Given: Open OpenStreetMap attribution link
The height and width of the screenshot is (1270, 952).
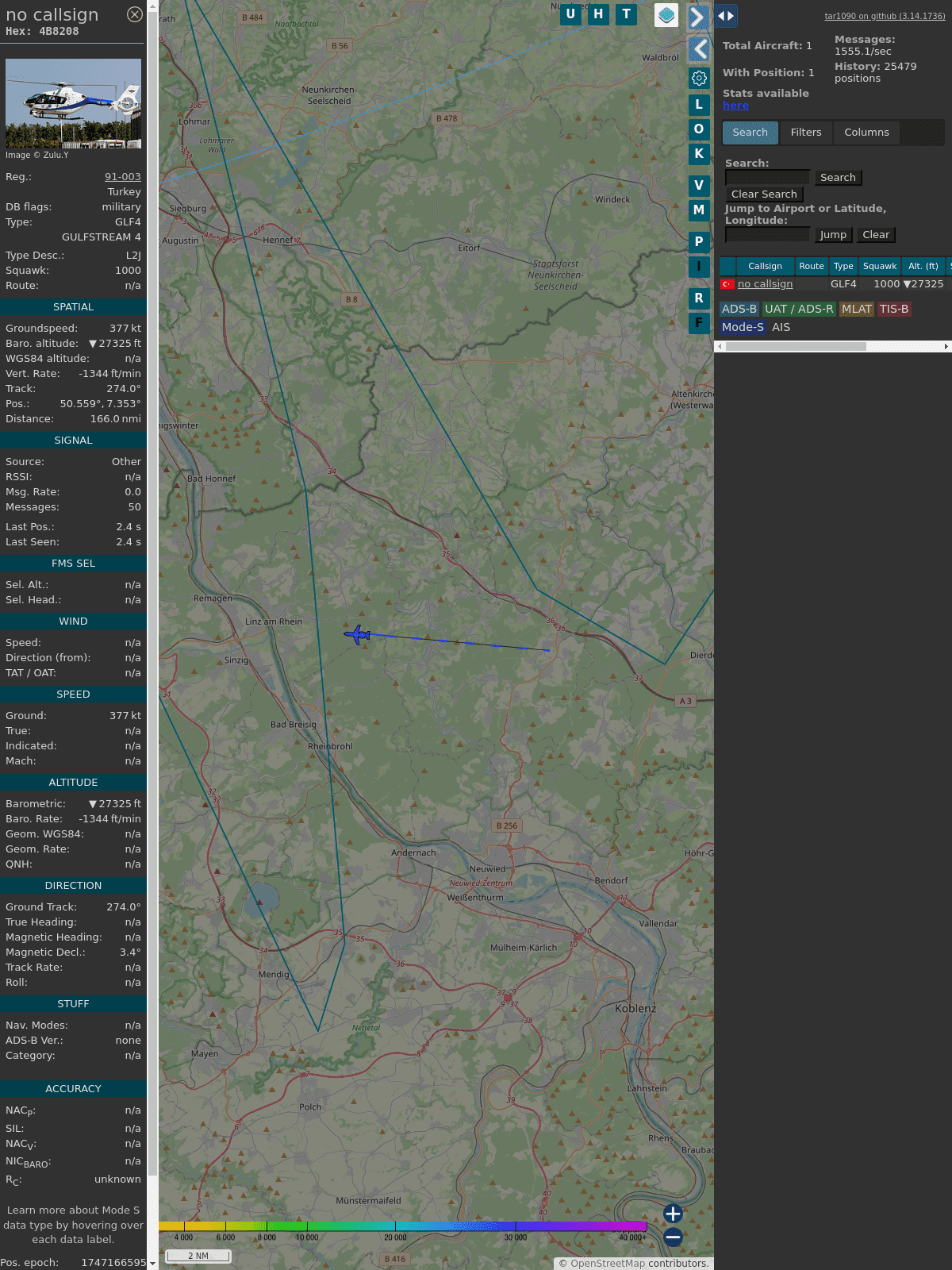Looking at the screenshot, I should tap(607, 1264).
